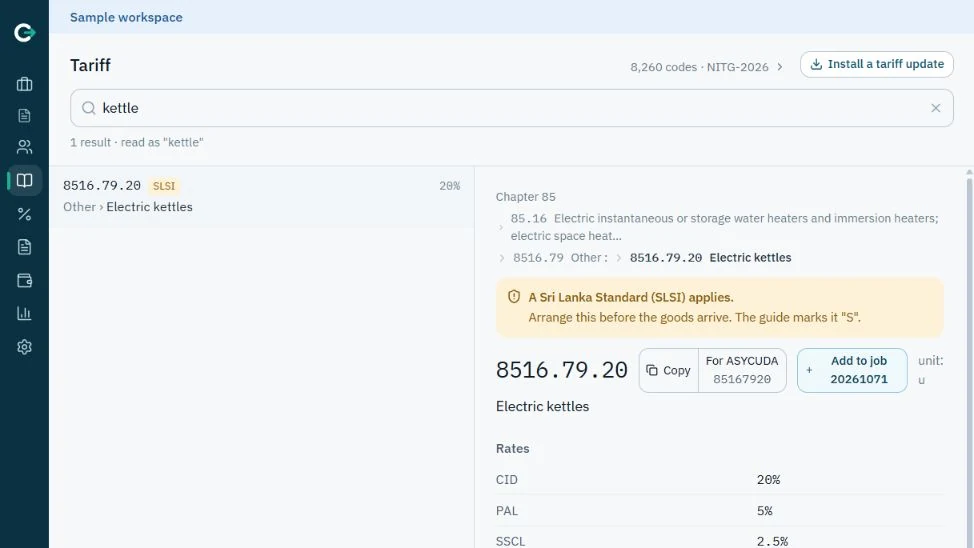Click the CID rate value 20%
Viewport: 974px width, 548px height.
(x=768, y=480)
